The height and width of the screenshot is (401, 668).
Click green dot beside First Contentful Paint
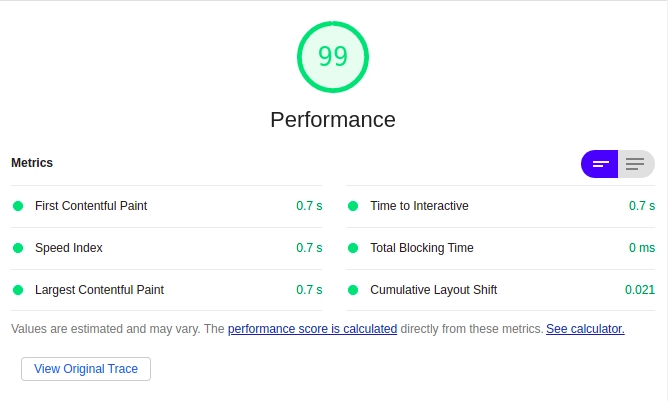(x=18, y=206)
